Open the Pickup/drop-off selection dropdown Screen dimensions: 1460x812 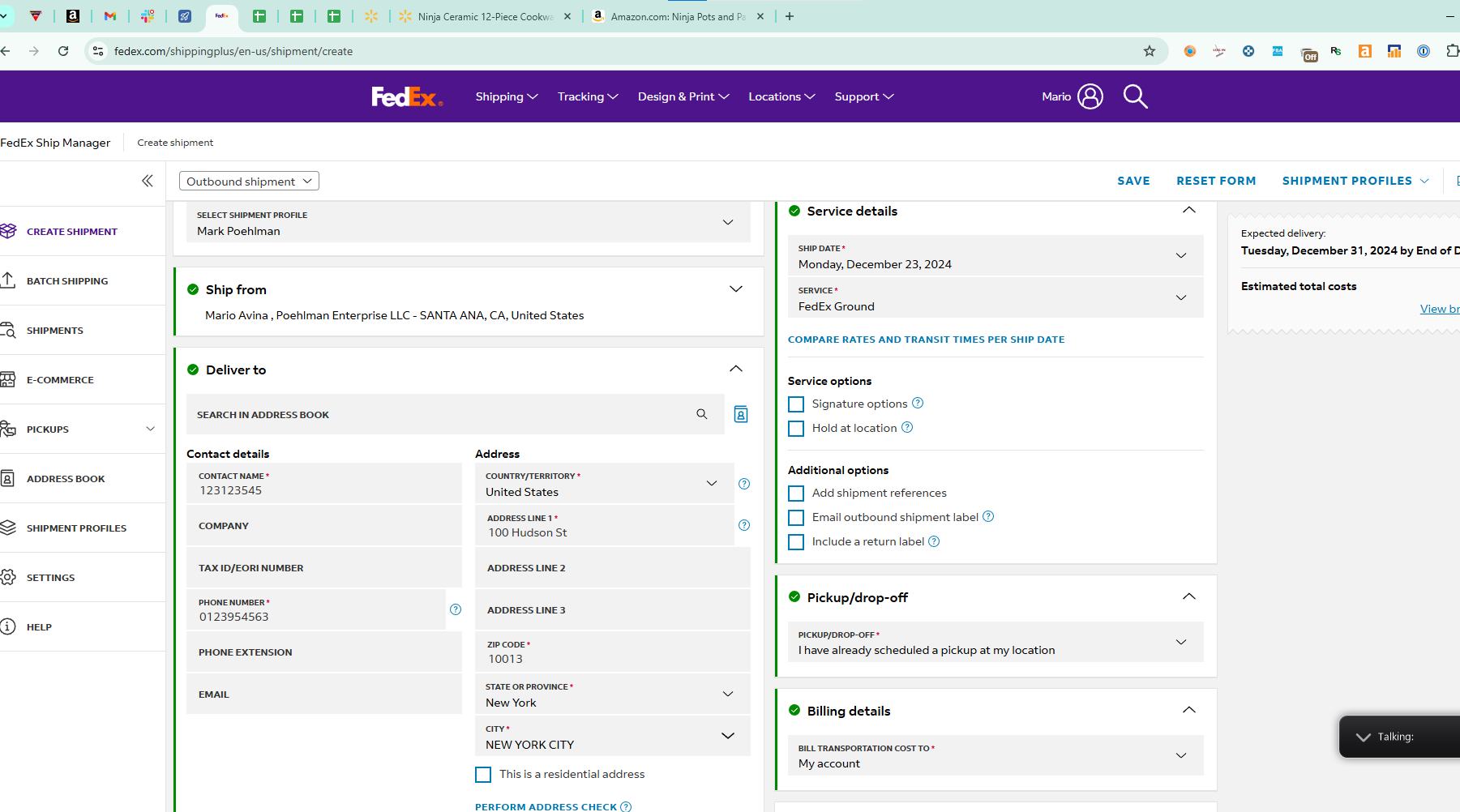(995, 642)
